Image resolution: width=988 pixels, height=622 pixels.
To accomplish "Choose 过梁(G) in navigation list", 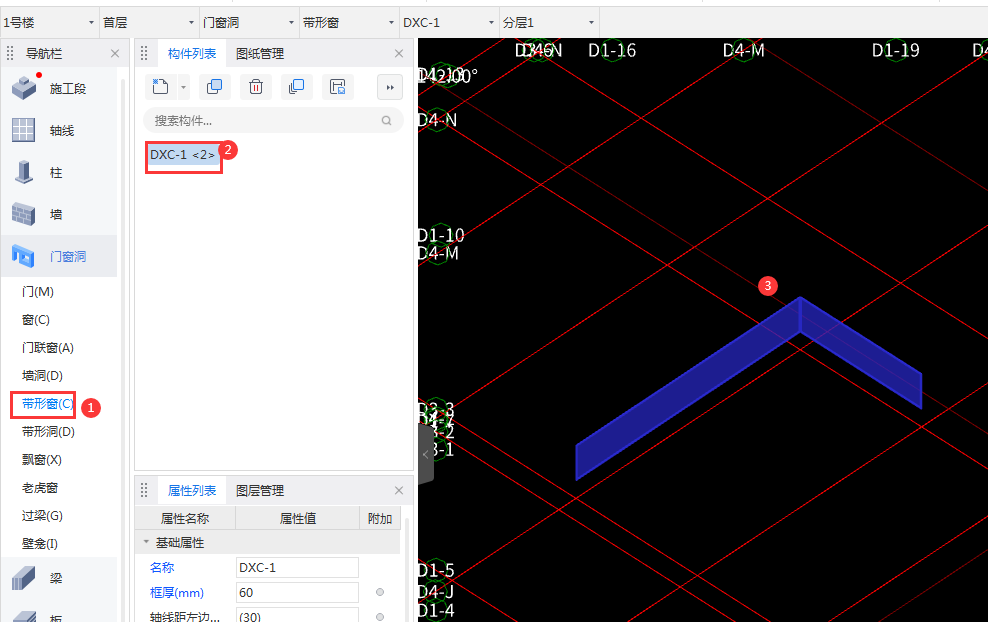I will [x=42, y=515].
